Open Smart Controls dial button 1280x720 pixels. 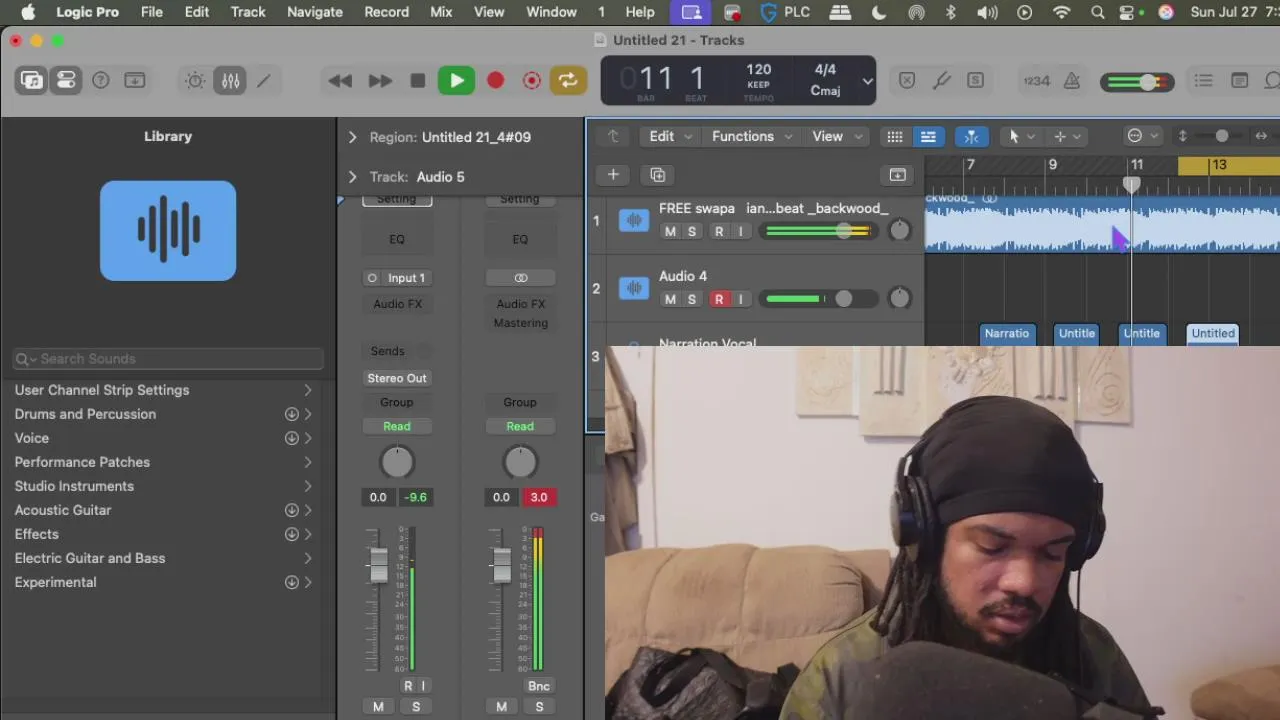click(x=195, y=81)
